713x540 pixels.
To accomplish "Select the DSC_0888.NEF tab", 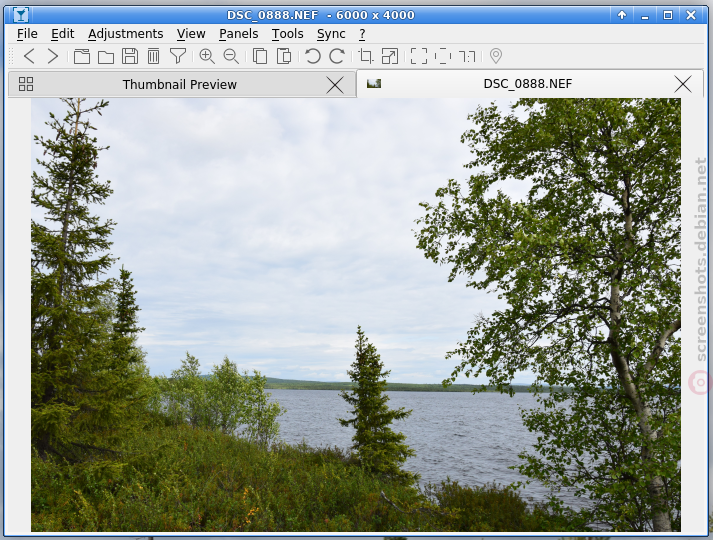I will coord(530,84).
